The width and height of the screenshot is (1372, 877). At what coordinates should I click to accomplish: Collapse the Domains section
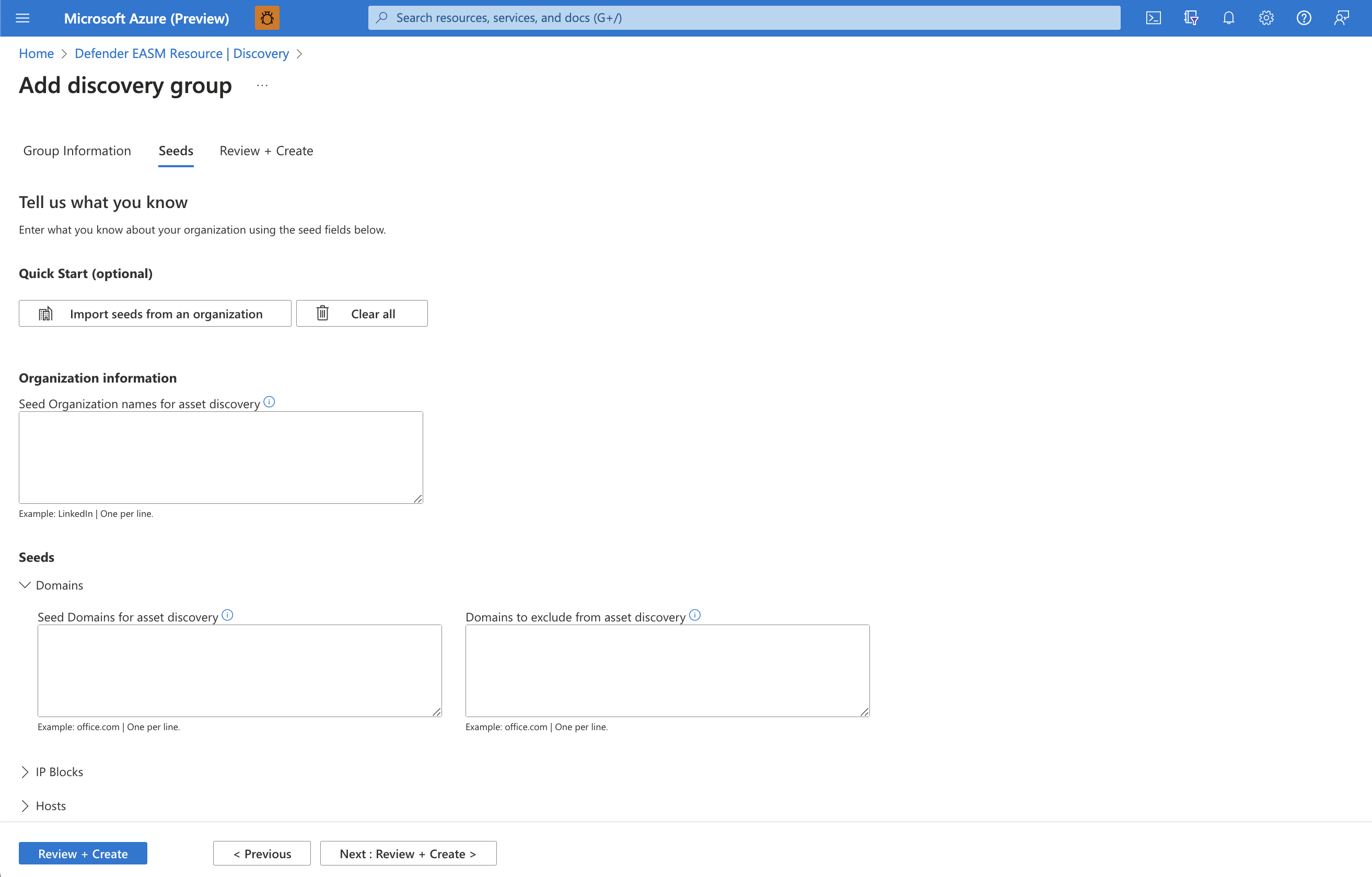24,585
